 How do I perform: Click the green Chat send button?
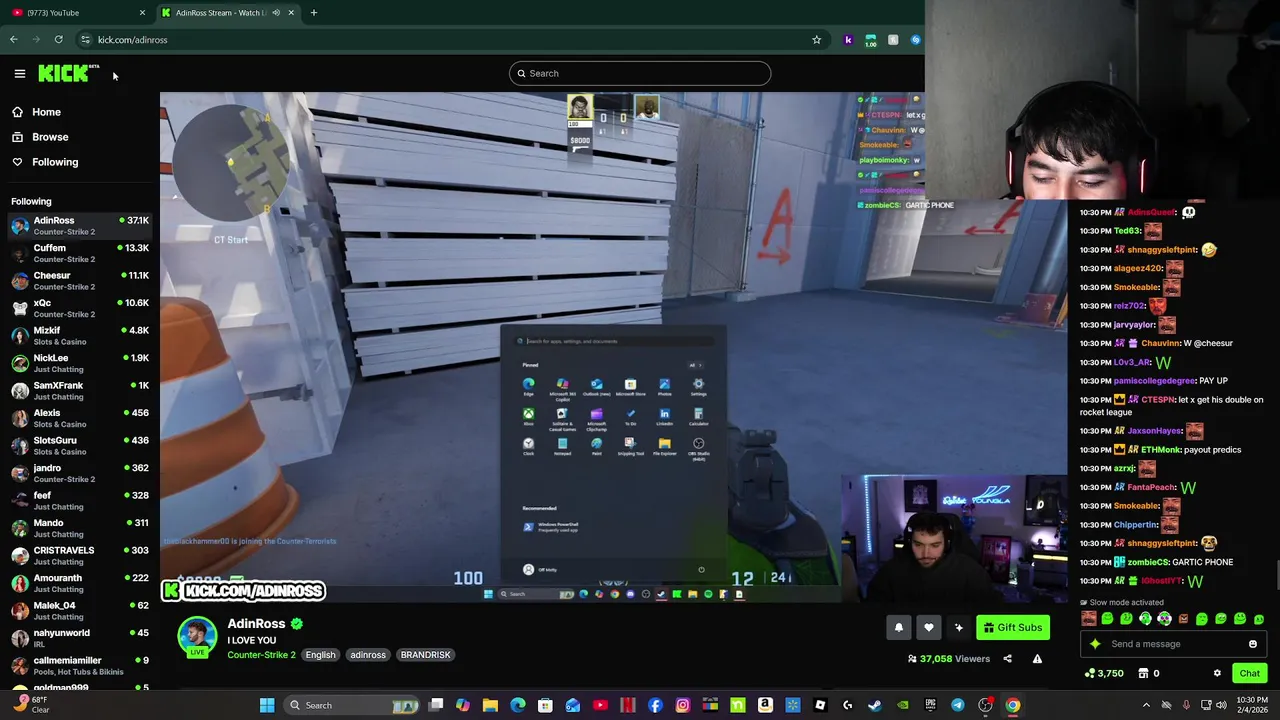pyautogui.click(x=1249, y=673)
